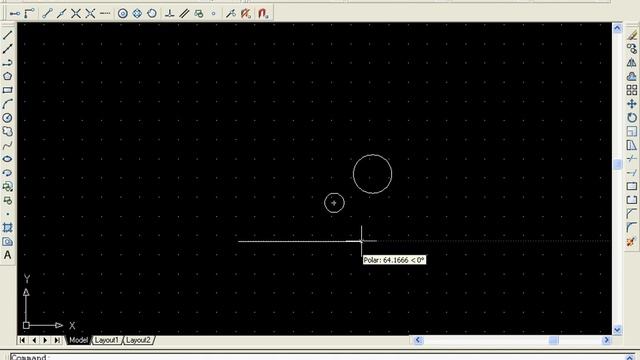Switch to the Layout1 tab
This screenshot has width=640, height=360.
coord(106,340)
